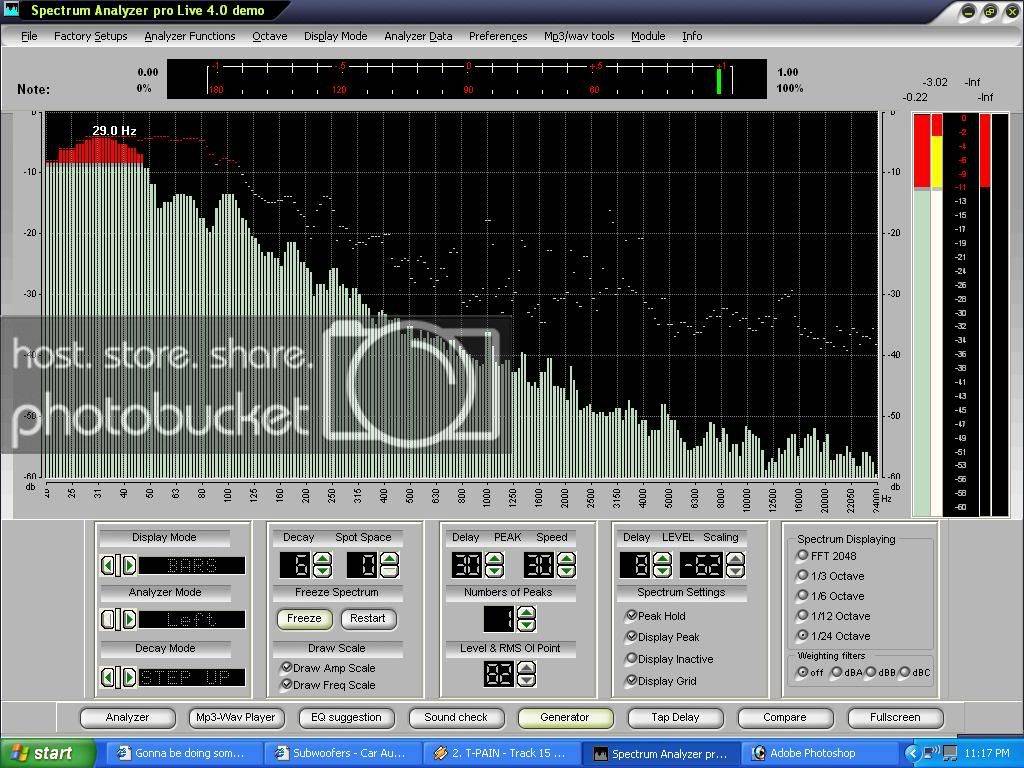Viewport: 1024px width, 768px height.
Task: Click the Windows start button
Action: click(x=47, y=754)
